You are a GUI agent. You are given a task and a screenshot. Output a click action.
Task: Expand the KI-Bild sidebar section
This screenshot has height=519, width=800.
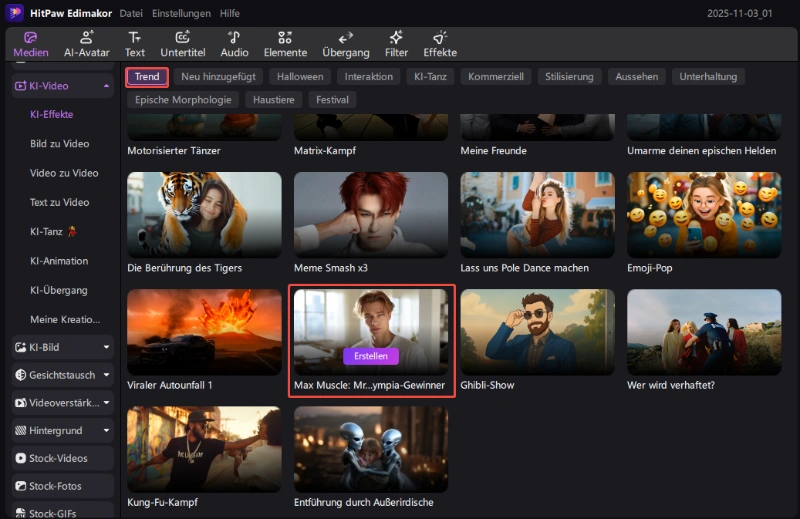pos(106,347)
